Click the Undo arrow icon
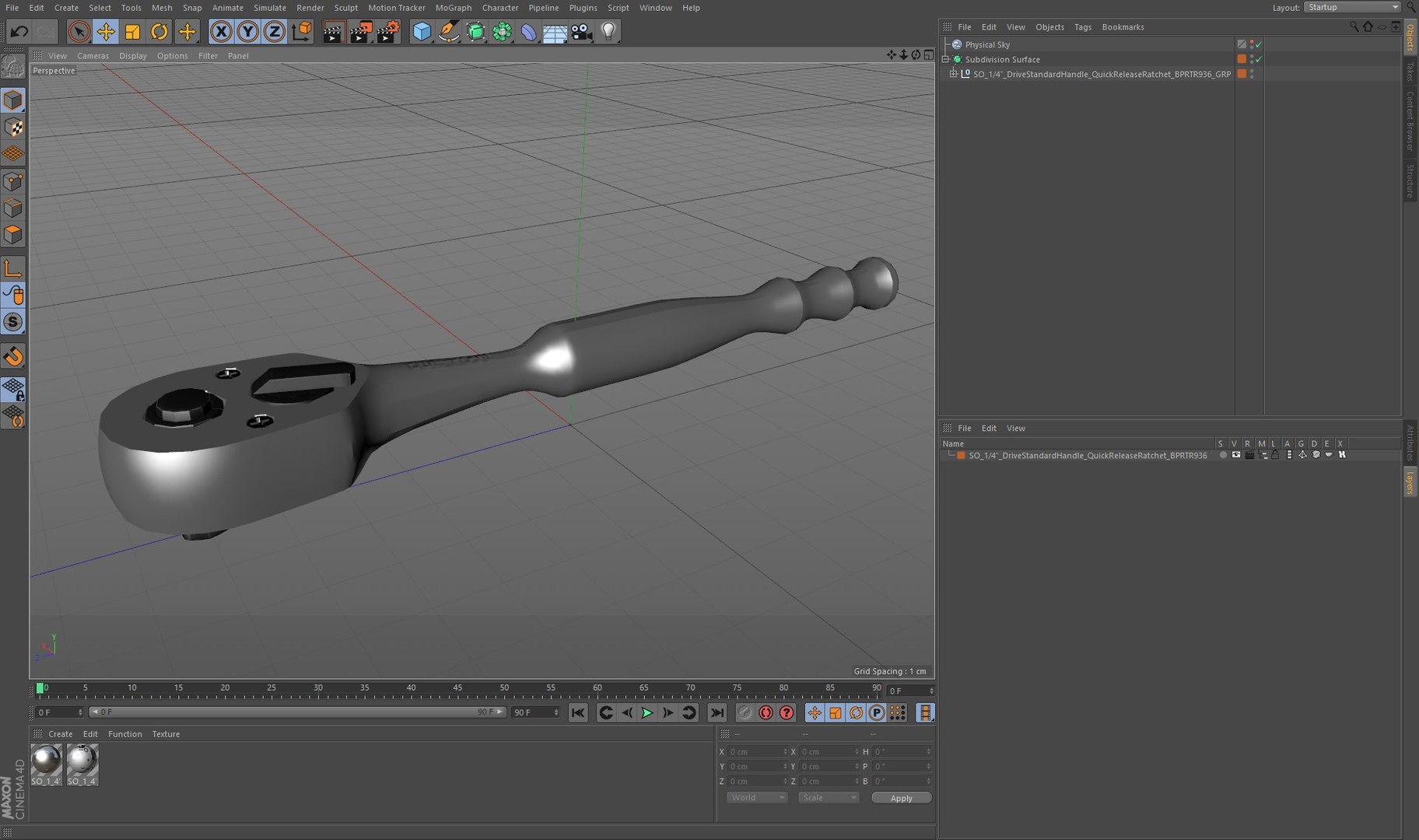 click(19, 32)
